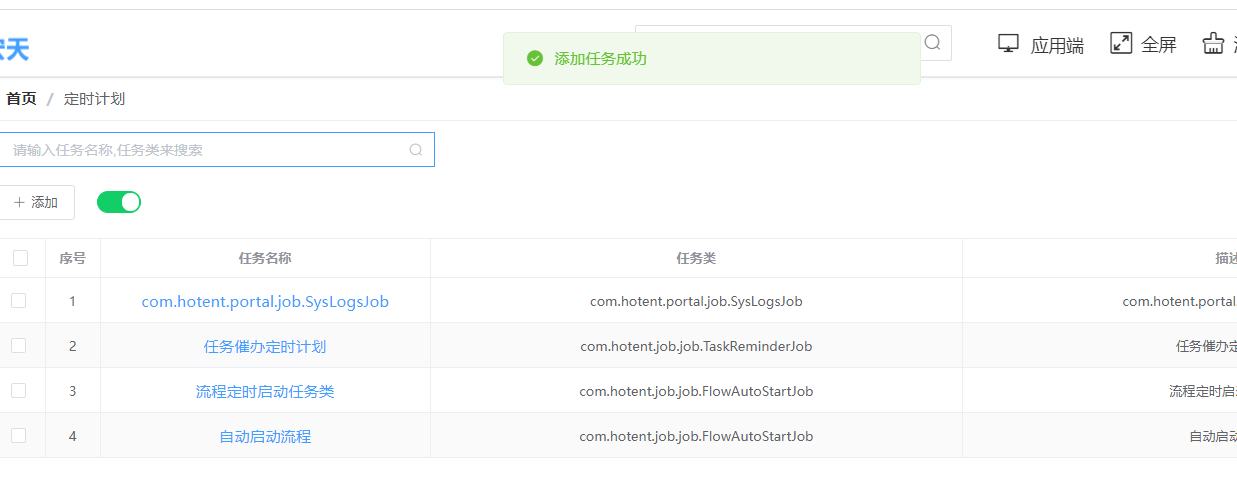Click the monitor icon for 应用端
1237x492 pixels.
point(1009,43)
